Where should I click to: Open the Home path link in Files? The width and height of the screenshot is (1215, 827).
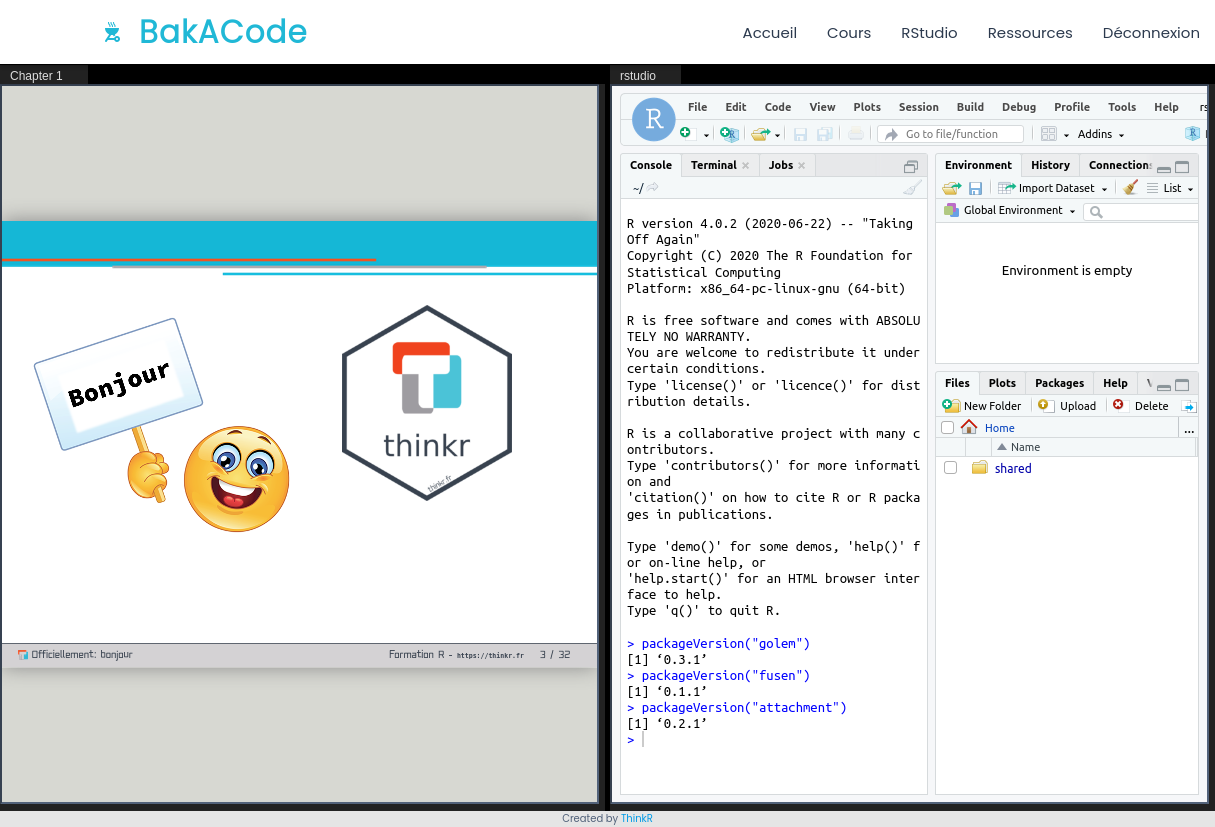(1000, 428)
